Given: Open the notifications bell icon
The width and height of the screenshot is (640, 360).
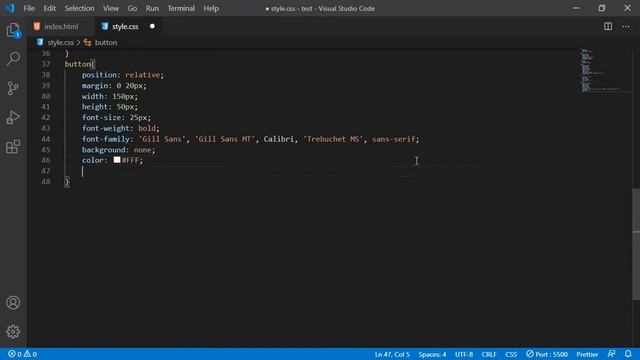Looking at the screenshot, I should (x=628, y=354).
